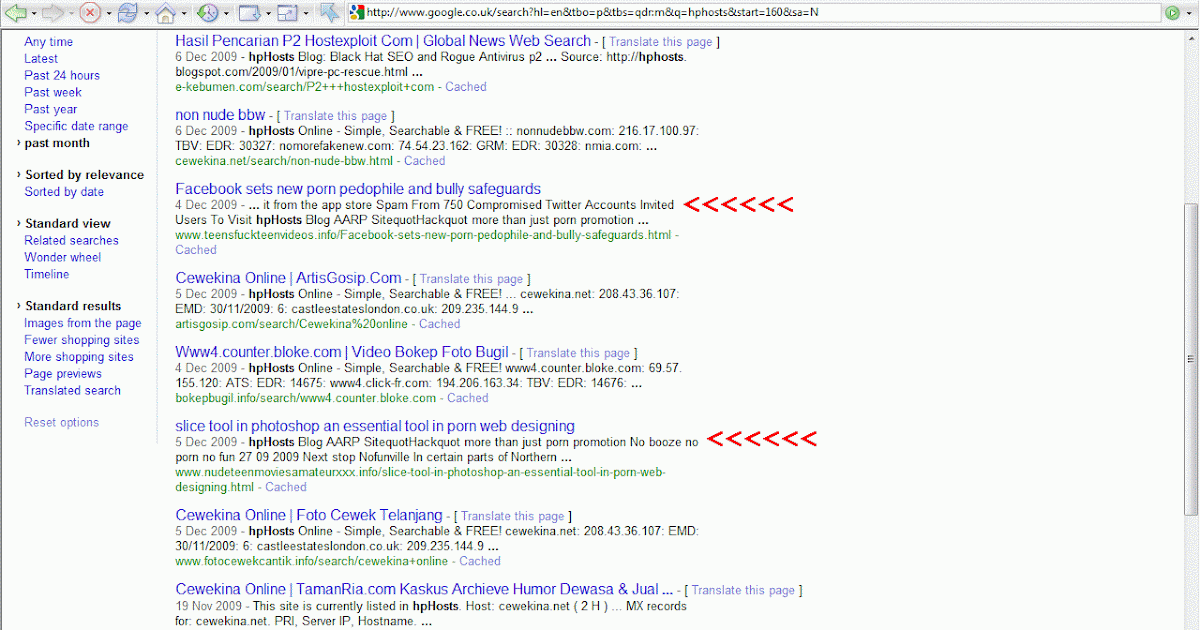Choose More shopping sites

[79, 358]
